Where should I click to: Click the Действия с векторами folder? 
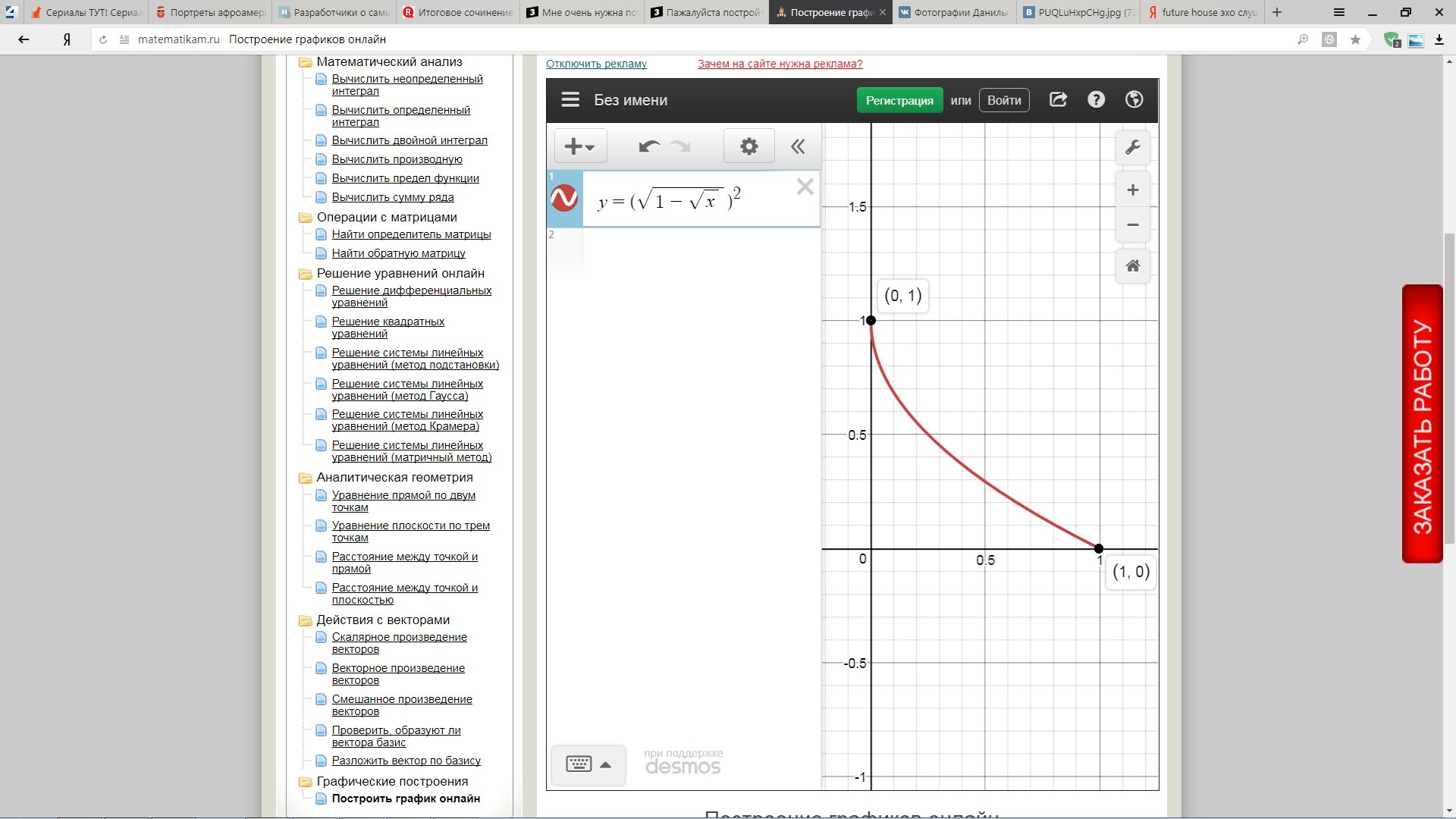point(383,620)
